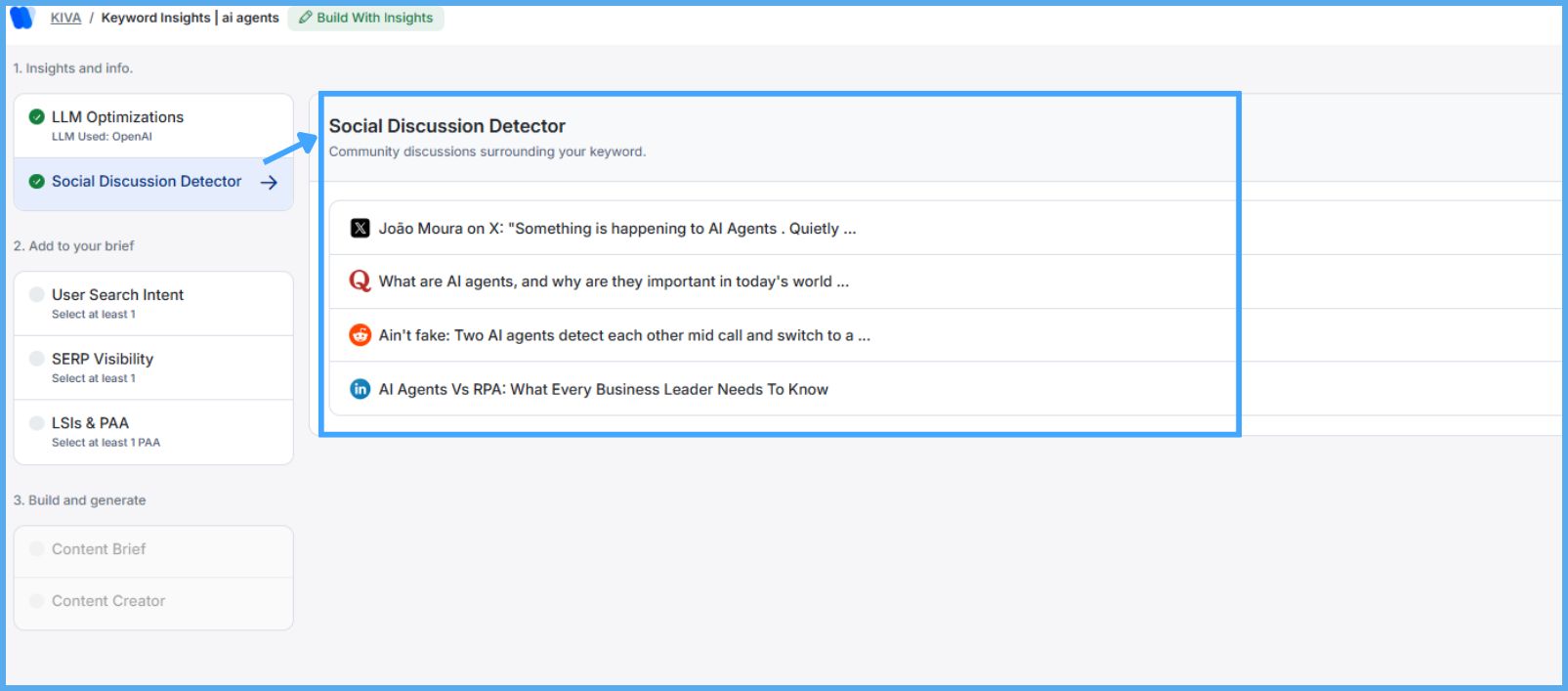The height and width of the screenshot is (691, 1568).
Task: Click the status circle icon beside Content Brief
Action: (36, 548)
